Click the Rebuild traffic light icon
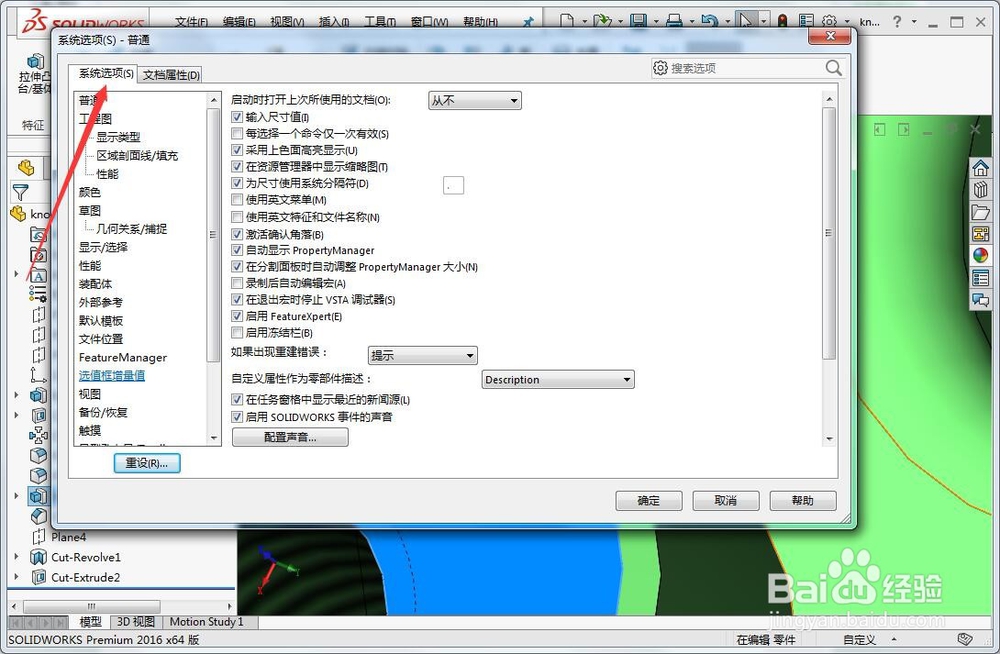1000x654 pixels. click(x=783, y=21)
